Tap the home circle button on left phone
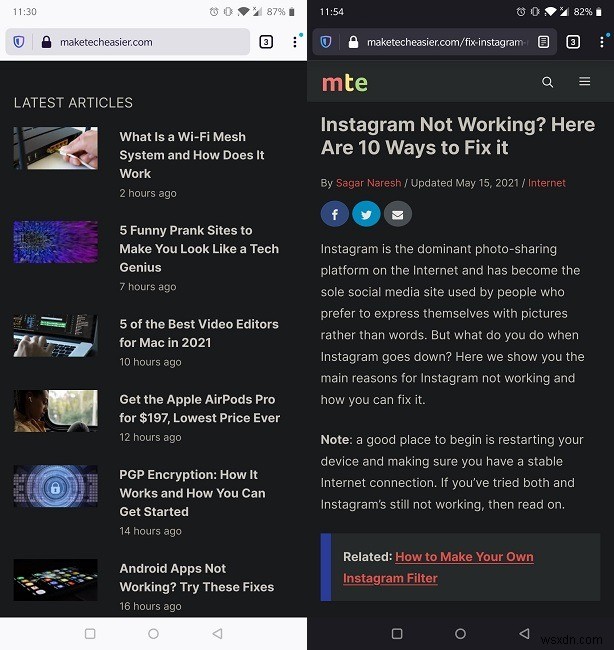The image size is (614, 650). (153, 633)
